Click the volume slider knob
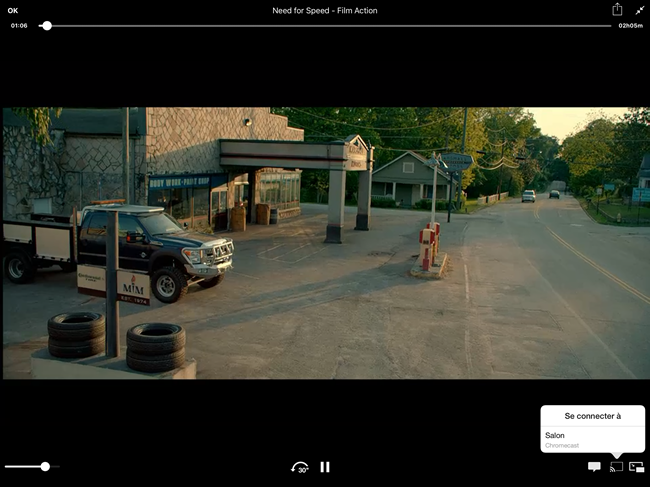This screenshot has height=487, width=650. pyautogui.click(x=45, y=467)
